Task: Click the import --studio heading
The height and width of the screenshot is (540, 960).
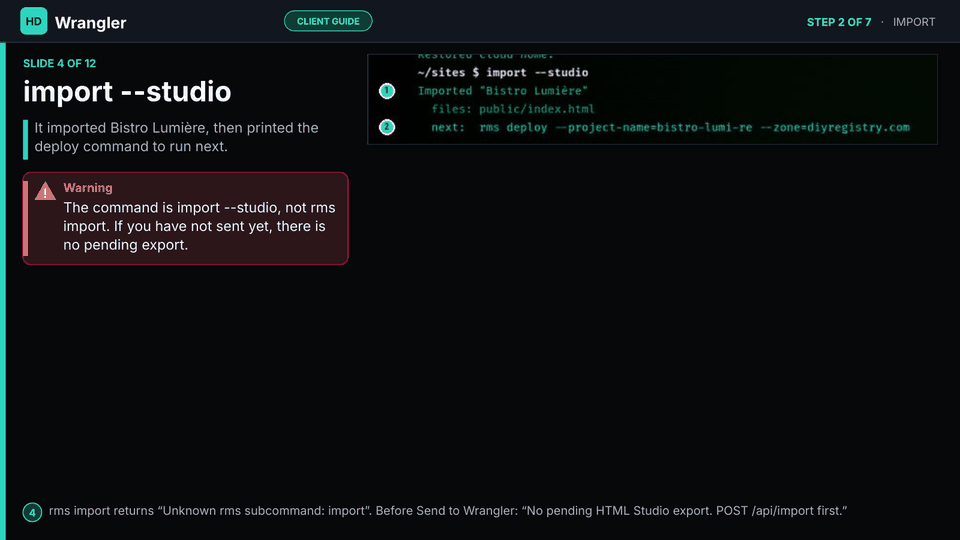Action: (x=127, y=92)
